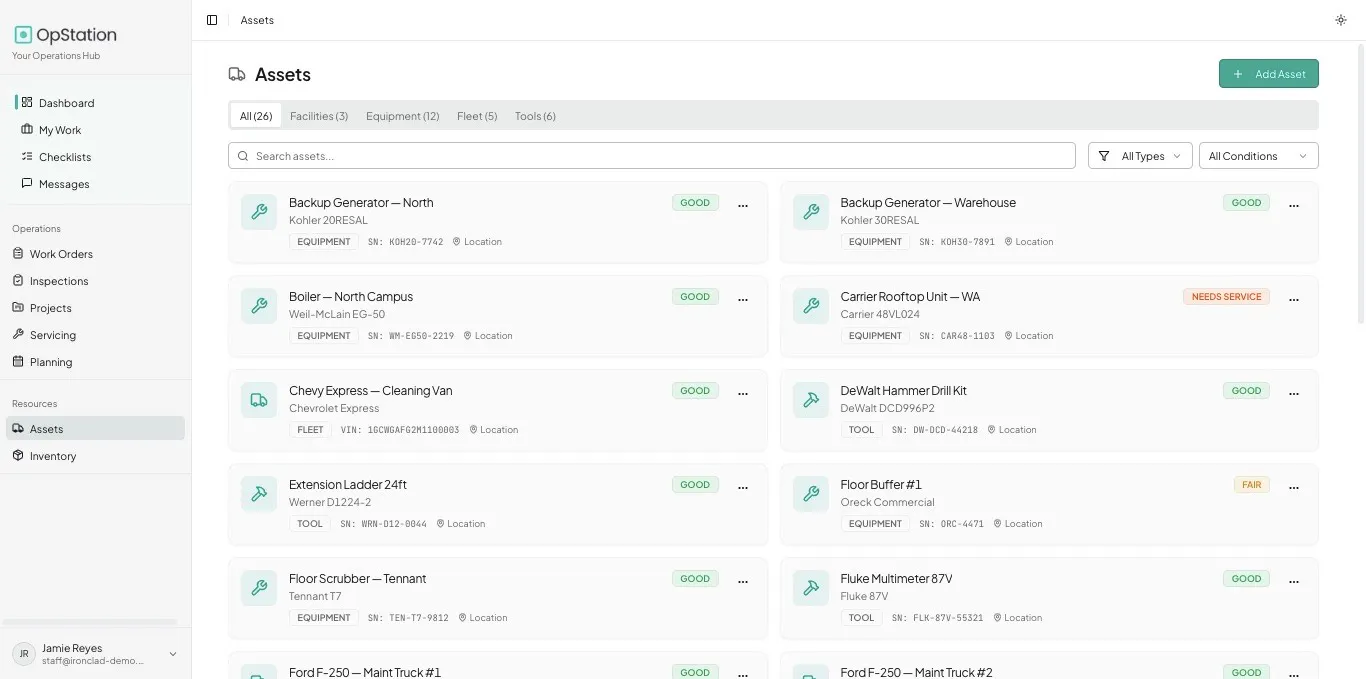Screen dimensions: 1366x679
Task: Click the wrench icon for Carrier Rooftop Unit — WA
Action: click(x=811, y=306)
